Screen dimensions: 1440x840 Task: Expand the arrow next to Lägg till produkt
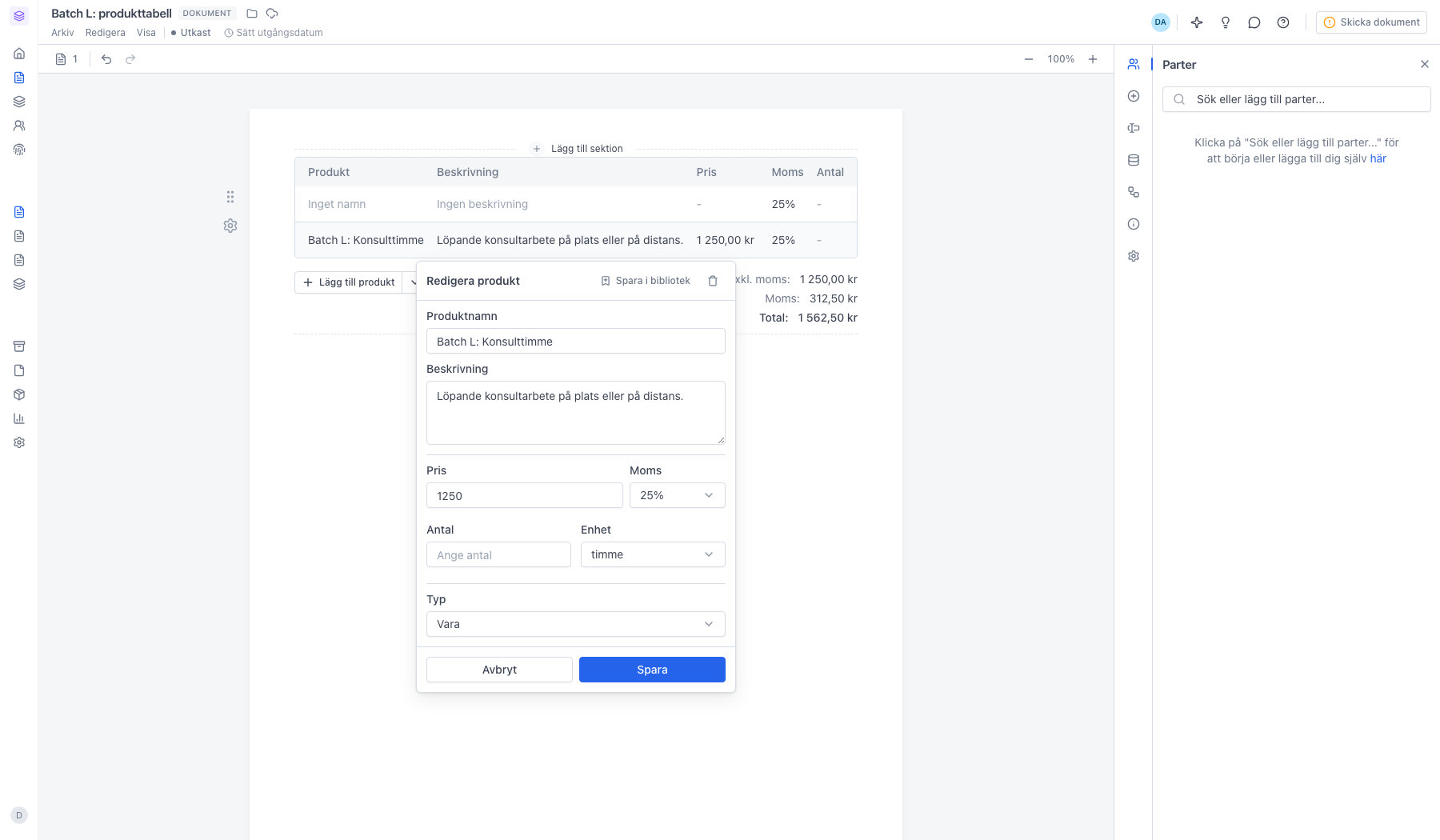(412, 282)
